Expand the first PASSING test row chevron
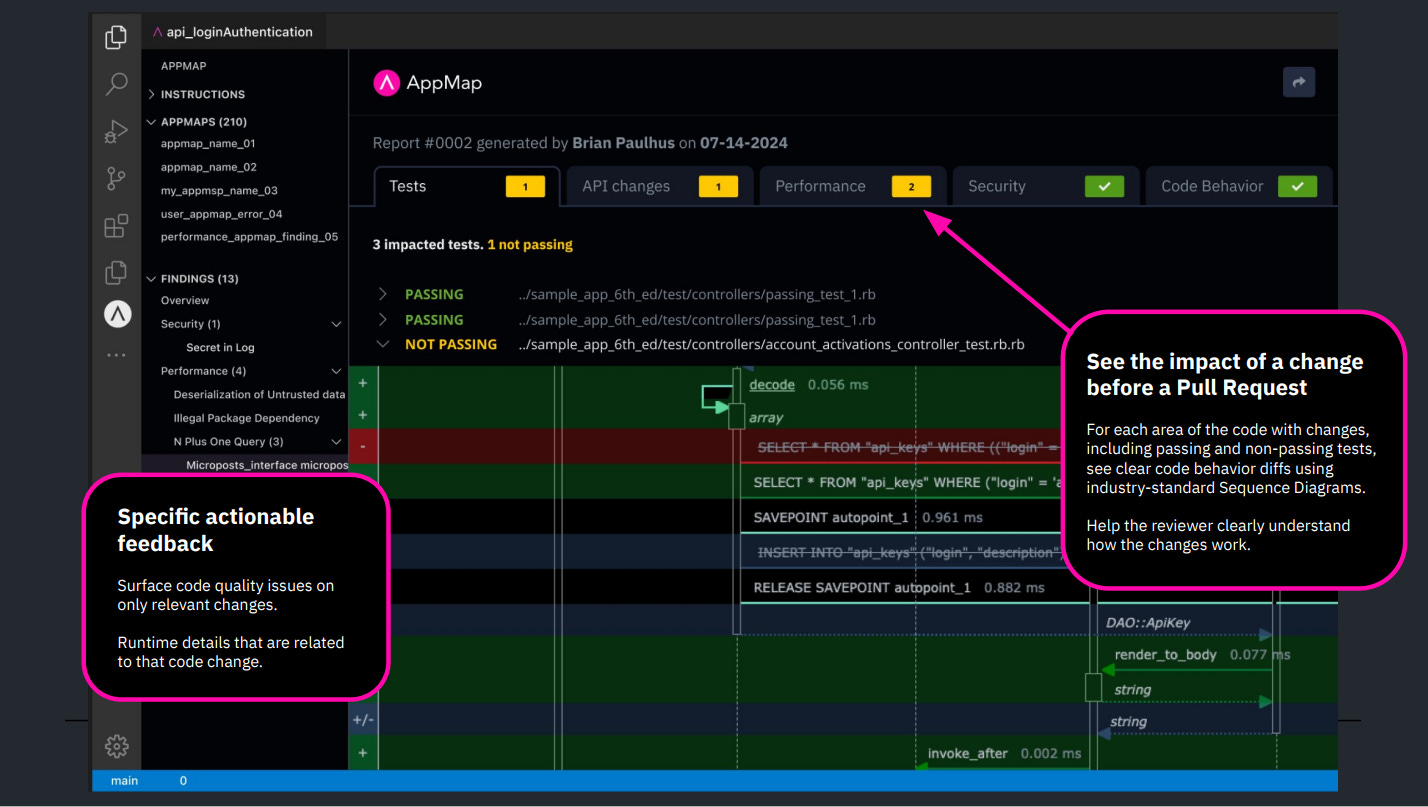The height and width of the screenshot is (807, 1428). point(382,294)
